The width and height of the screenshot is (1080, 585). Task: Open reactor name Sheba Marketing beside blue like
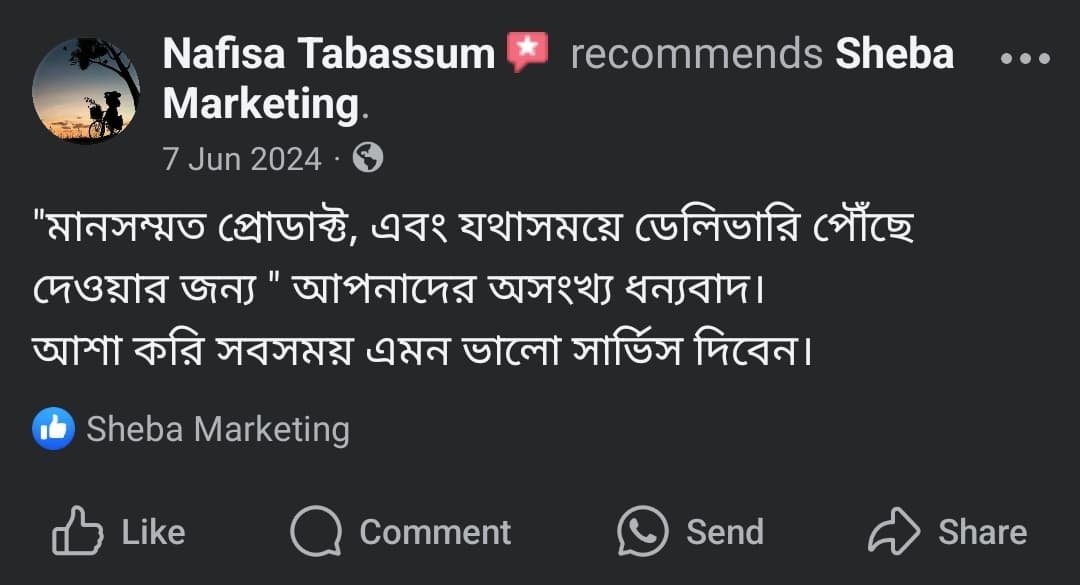click(218, 430)
